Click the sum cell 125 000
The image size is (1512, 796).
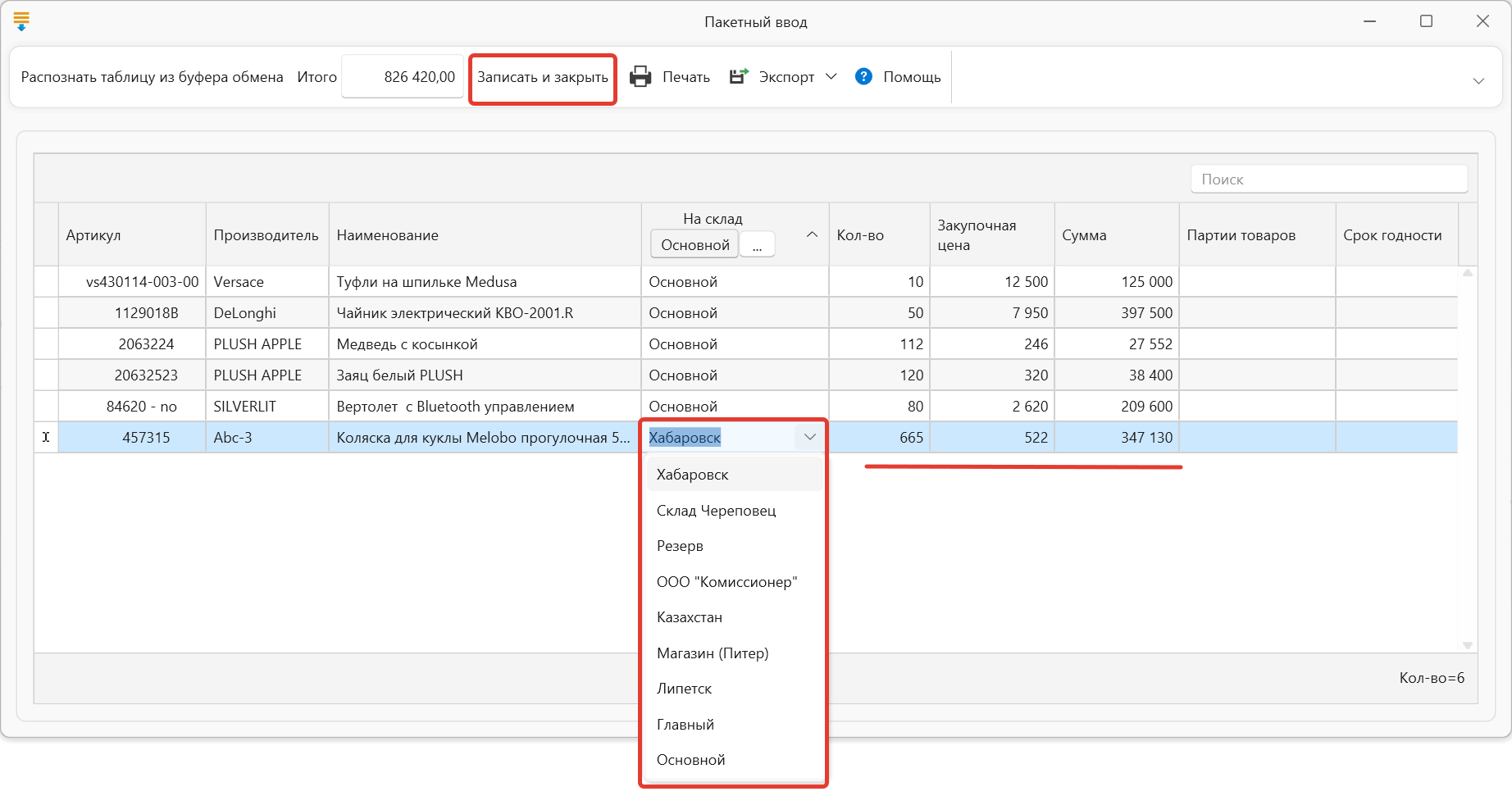pyautogui.click(x=1117, y=281)
